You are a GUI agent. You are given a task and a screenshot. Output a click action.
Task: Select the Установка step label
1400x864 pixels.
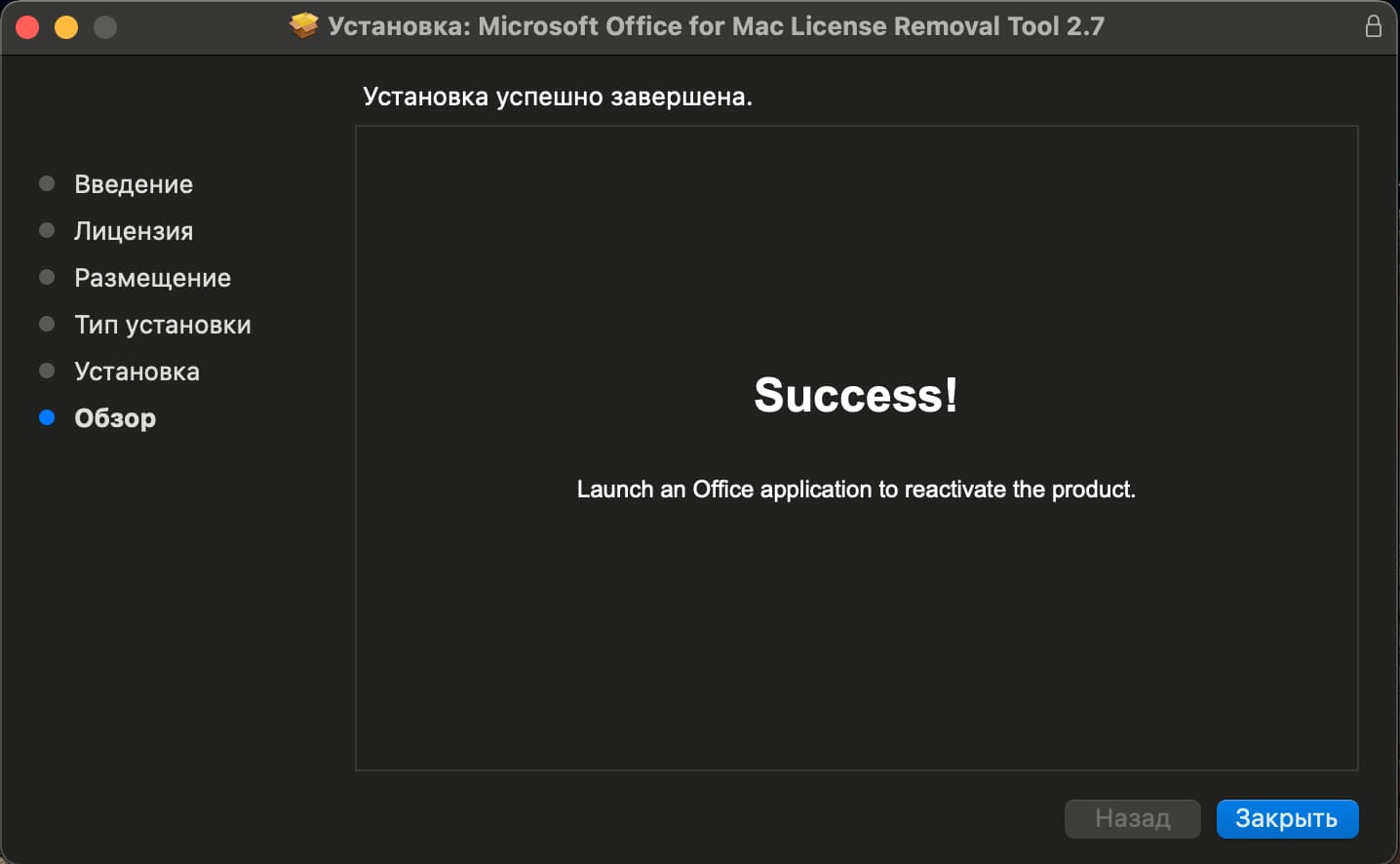click(x=137, y=372)
